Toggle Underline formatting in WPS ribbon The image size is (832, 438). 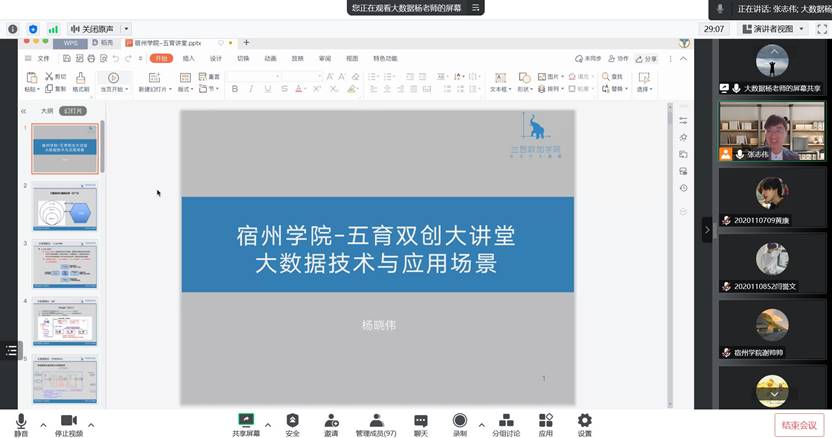click(x=269, y=89)
